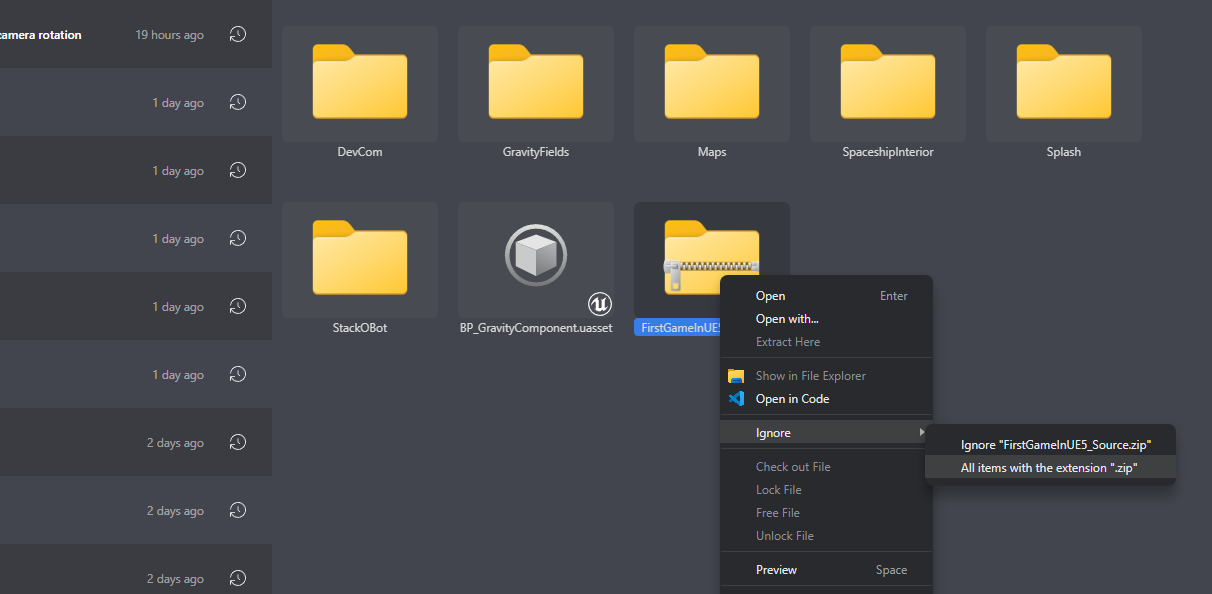
Task: Choose All items with the extension ".zip"
Action: tap(1050, 468)
